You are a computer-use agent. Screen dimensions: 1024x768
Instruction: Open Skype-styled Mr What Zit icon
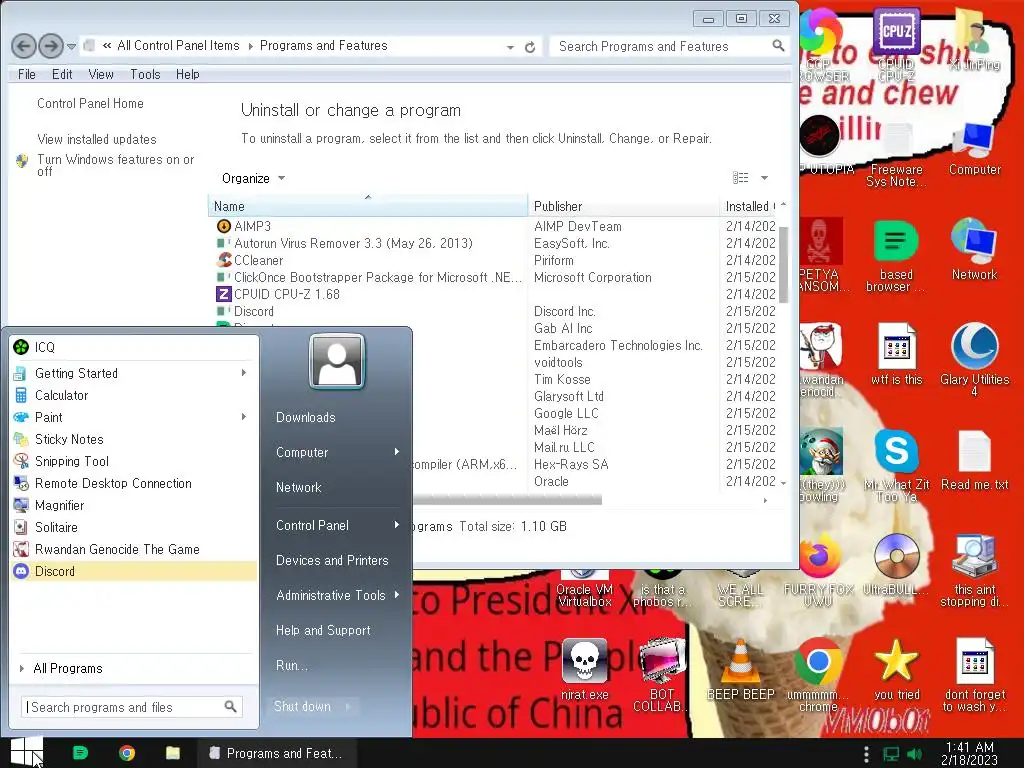[896, 465]
